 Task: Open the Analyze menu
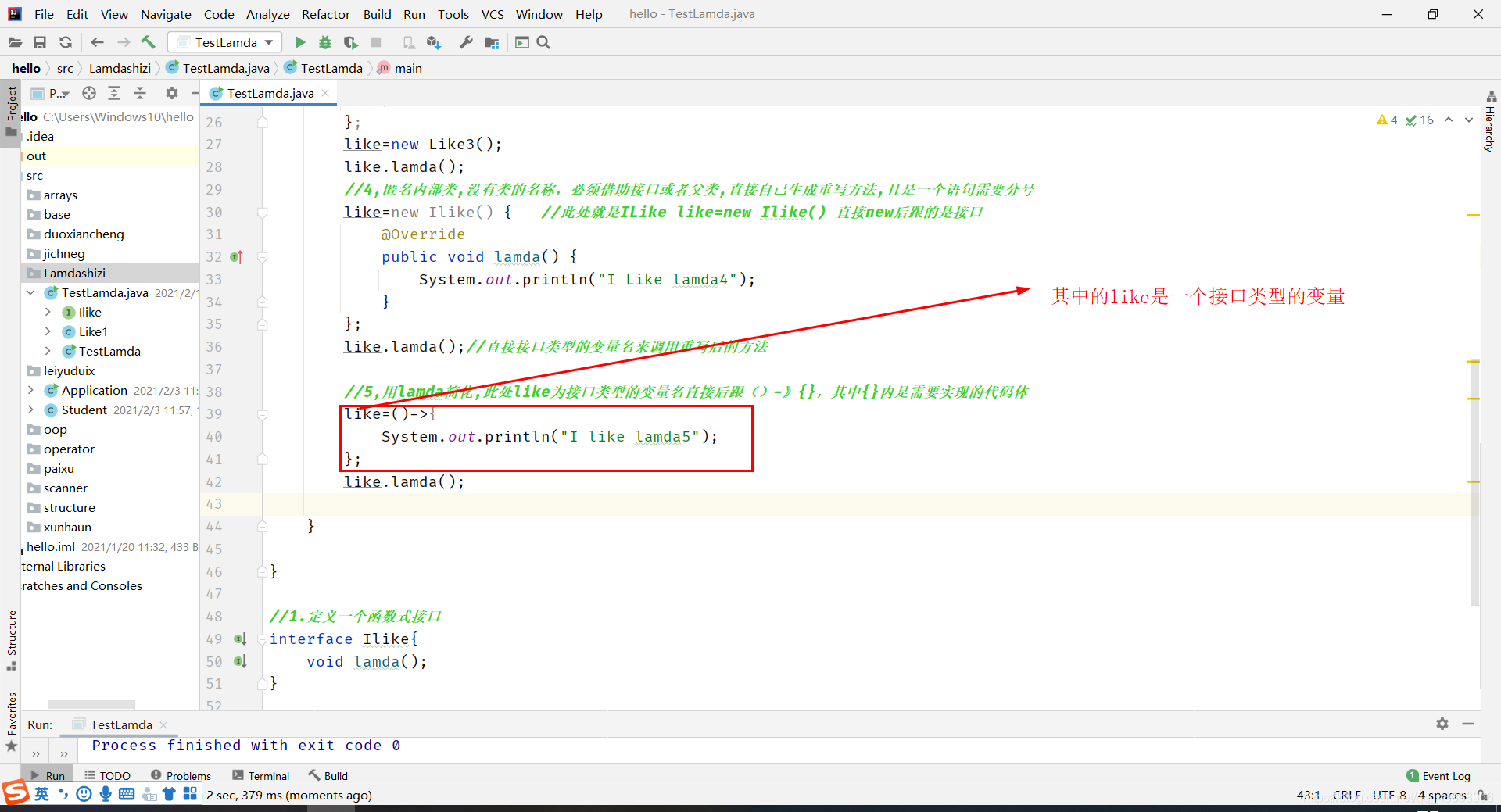[x=267, y=14]
